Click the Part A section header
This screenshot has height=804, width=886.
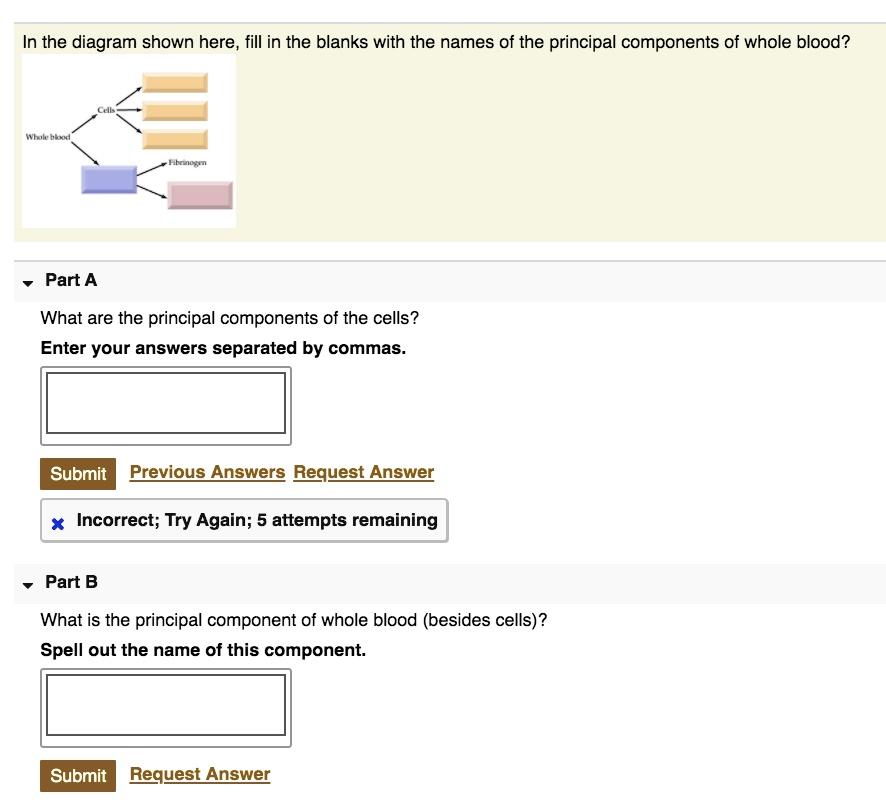(70, 281)
